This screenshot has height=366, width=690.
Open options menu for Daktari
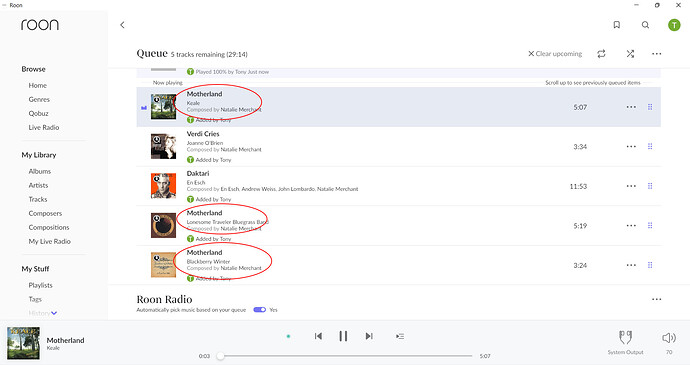tap(631, 186)
